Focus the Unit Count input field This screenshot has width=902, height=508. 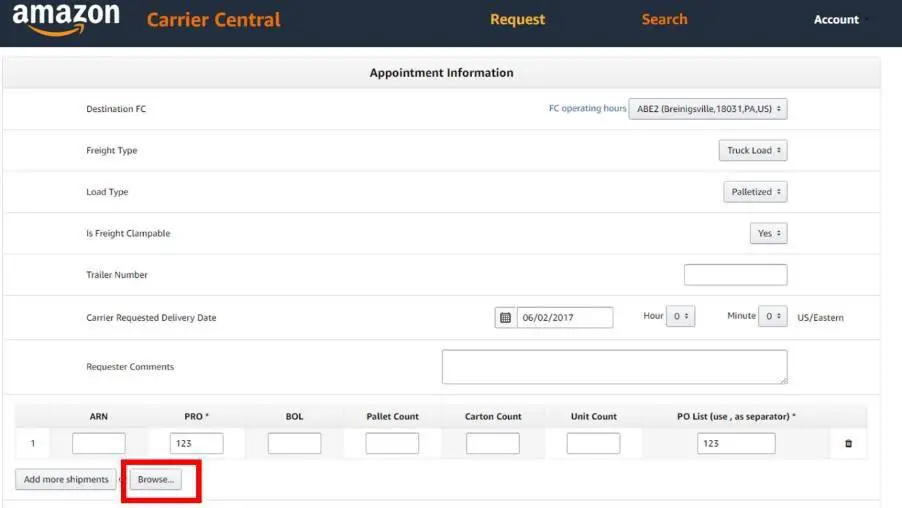593,443
